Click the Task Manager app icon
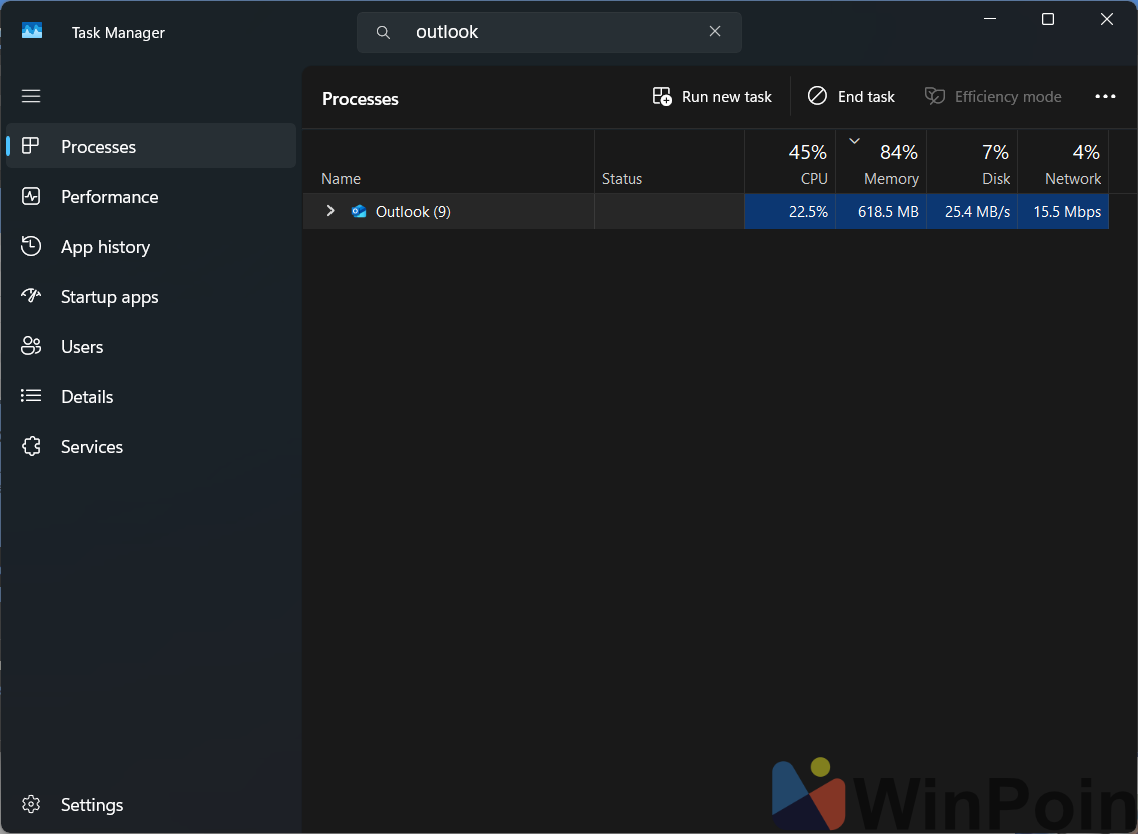This screenshot has height=834, width=1138. (32, 31)
